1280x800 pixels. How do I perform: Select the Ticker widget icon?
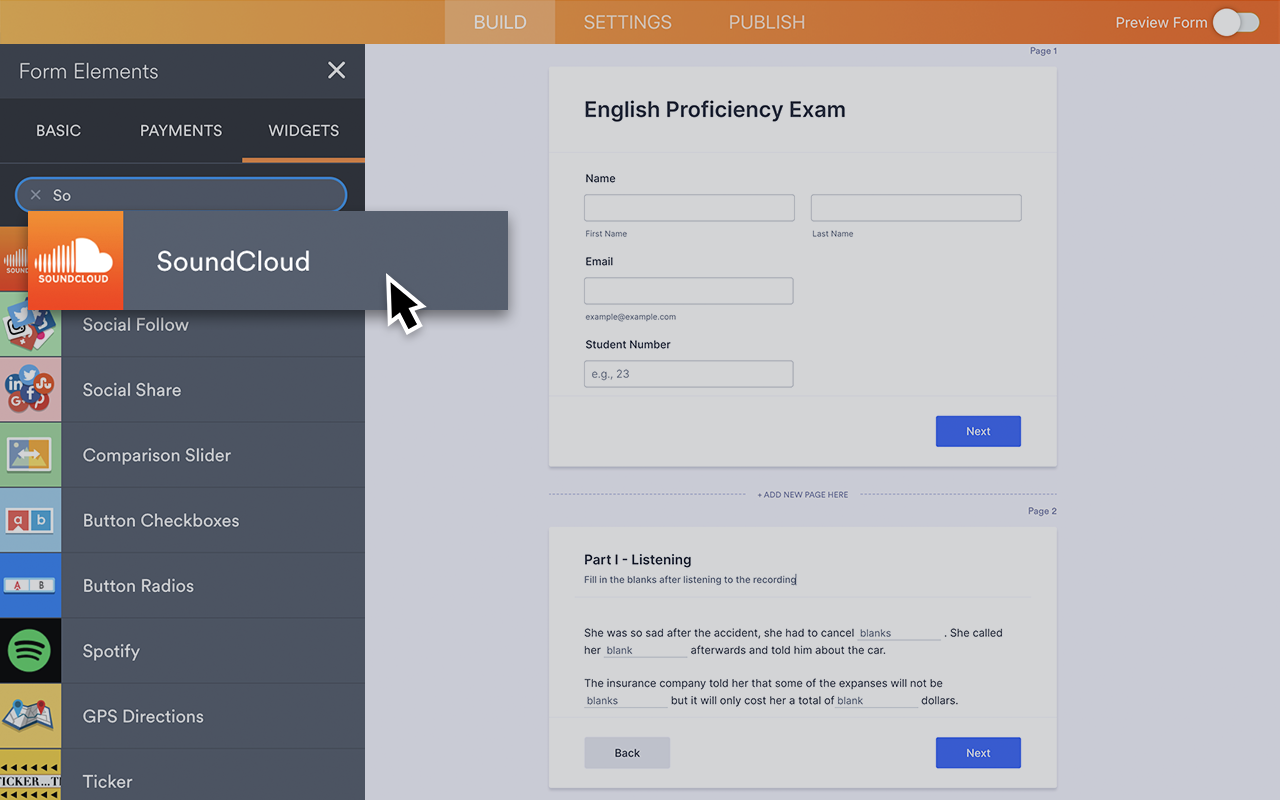pos(30,781)
